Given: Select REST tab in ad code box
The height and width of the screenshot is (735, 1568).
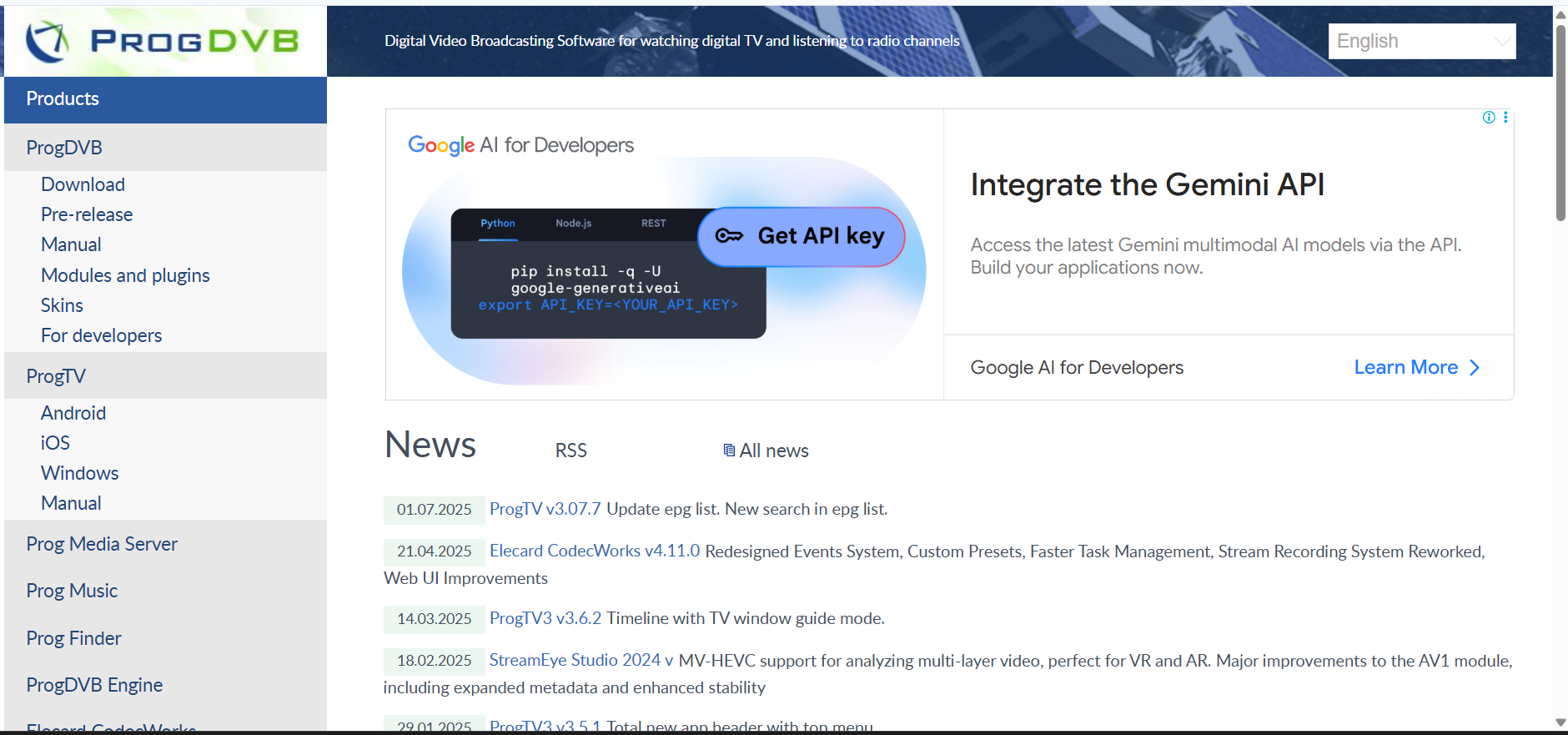Looking at the screenshot, I should [654, 224].
